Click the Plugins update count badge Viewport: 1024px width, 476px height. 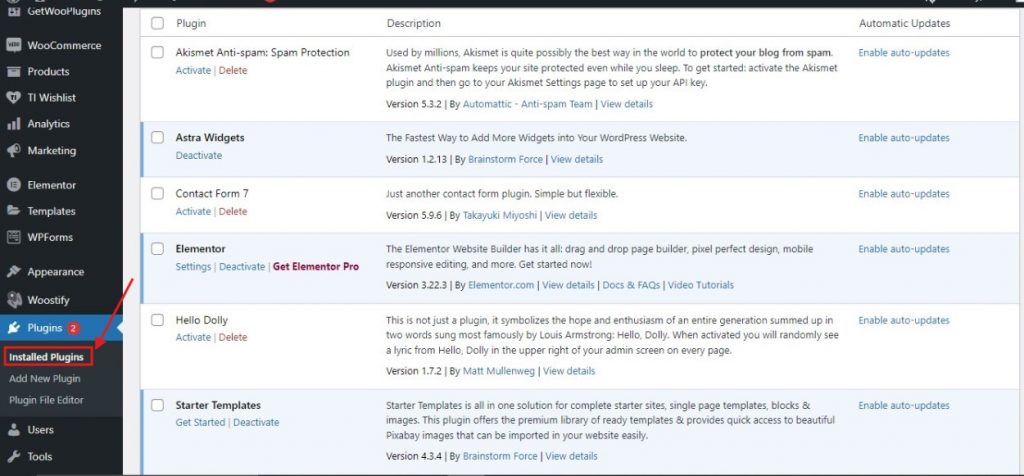pyautogui.click(x=73, y=328)
